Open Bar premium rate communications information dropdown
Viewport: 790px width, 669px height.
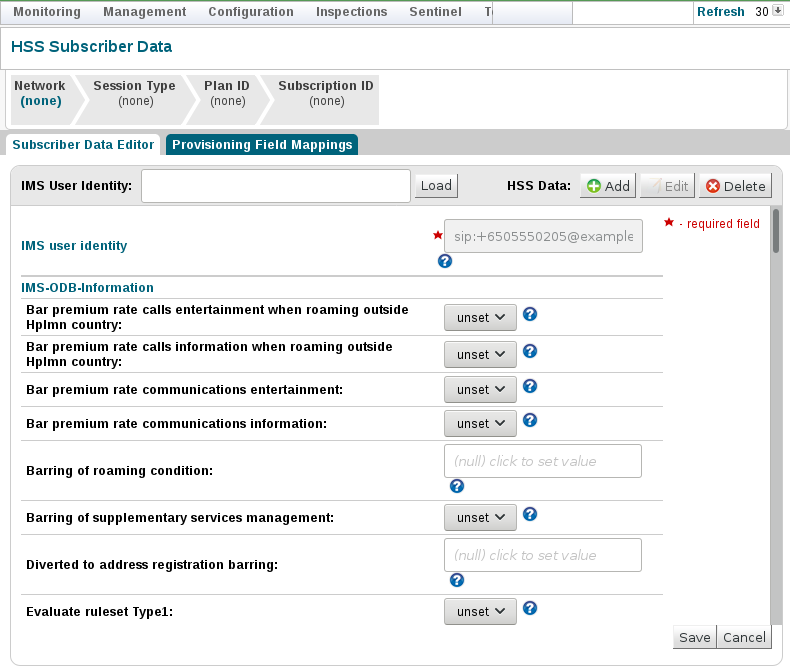[x=480, y=423]
